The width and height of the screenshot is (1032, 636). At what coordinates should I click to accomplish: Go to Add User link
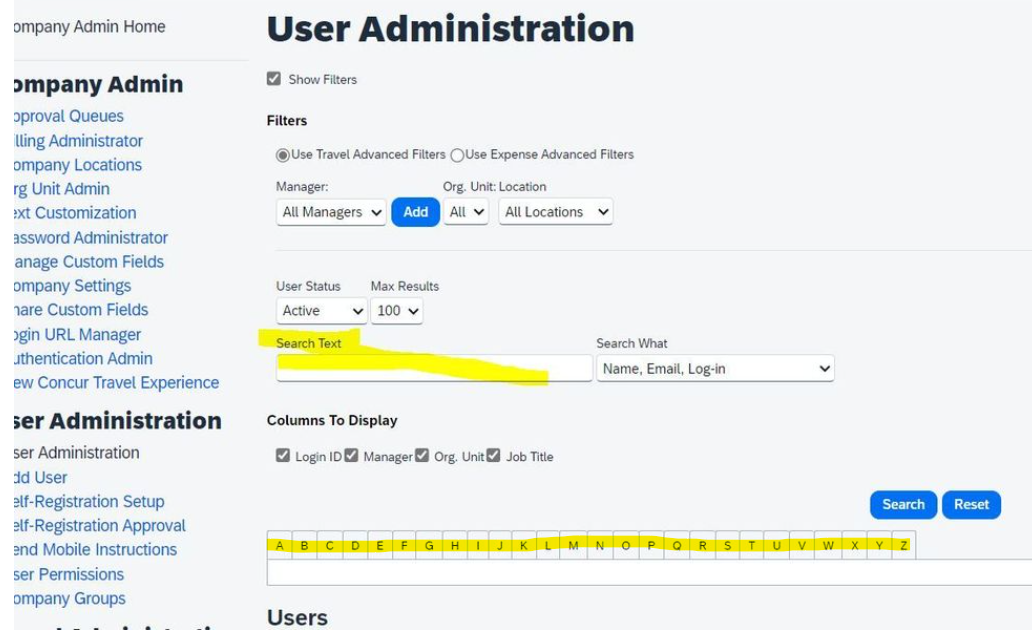[39, 478]
